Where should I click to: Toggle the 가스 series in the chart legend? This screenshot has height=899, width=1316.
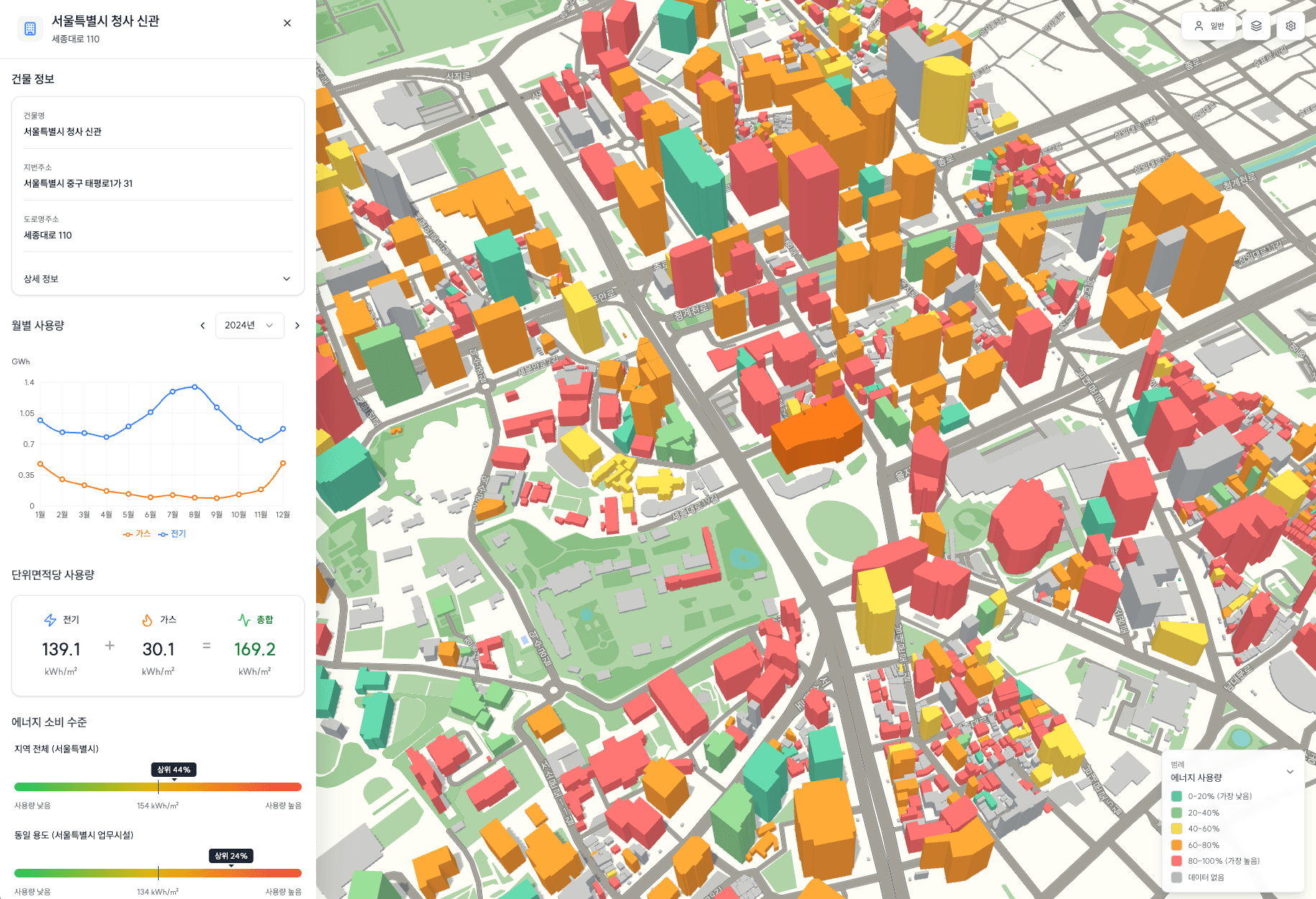point(136,533)
